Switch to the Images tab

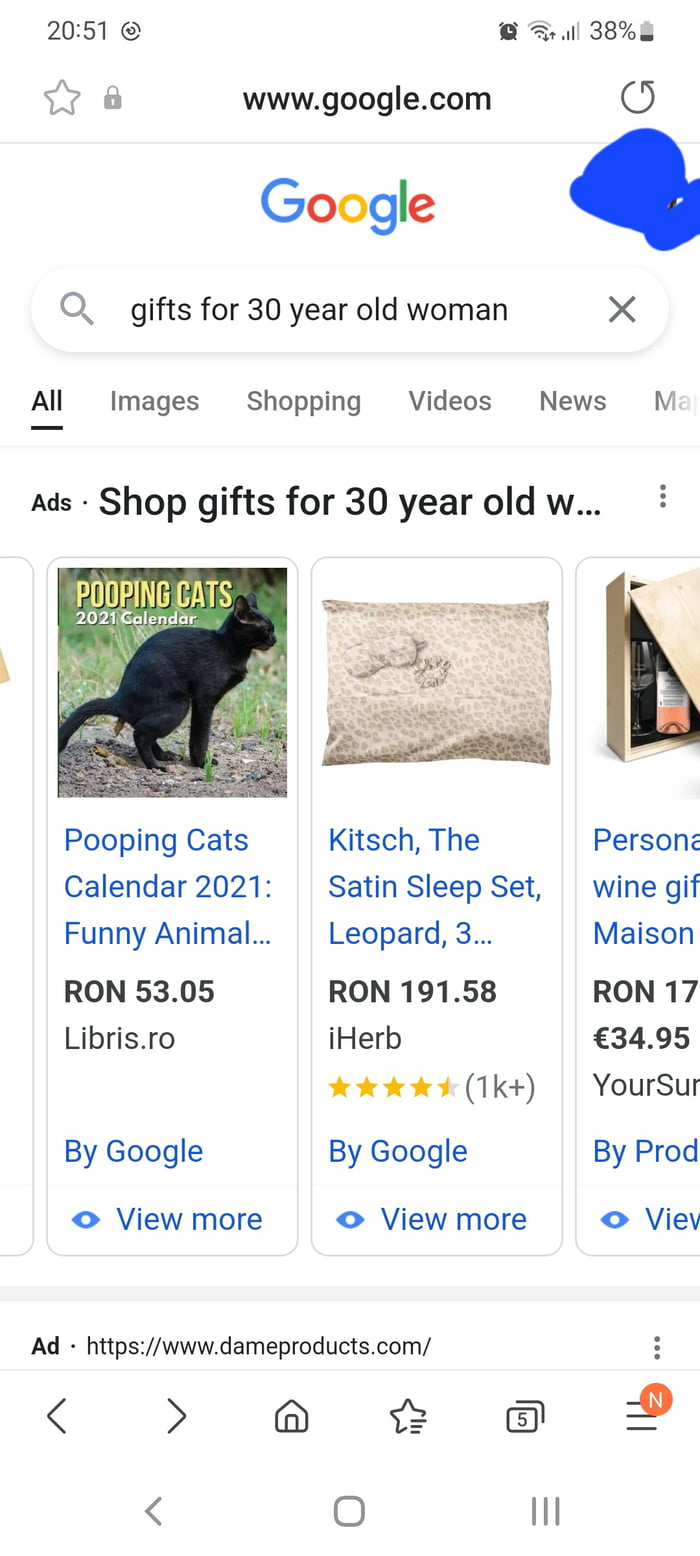154,401
